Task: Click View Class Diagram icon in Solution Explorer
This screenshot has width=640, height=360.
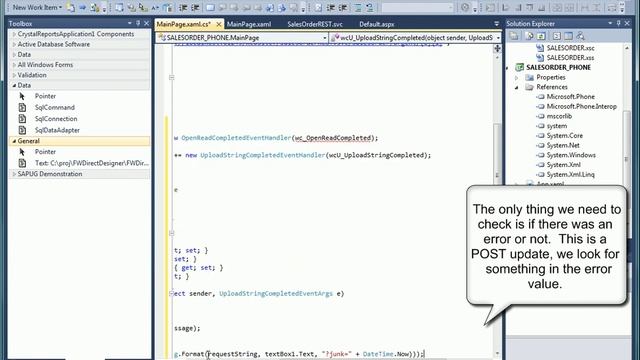Action: (580, 36)
